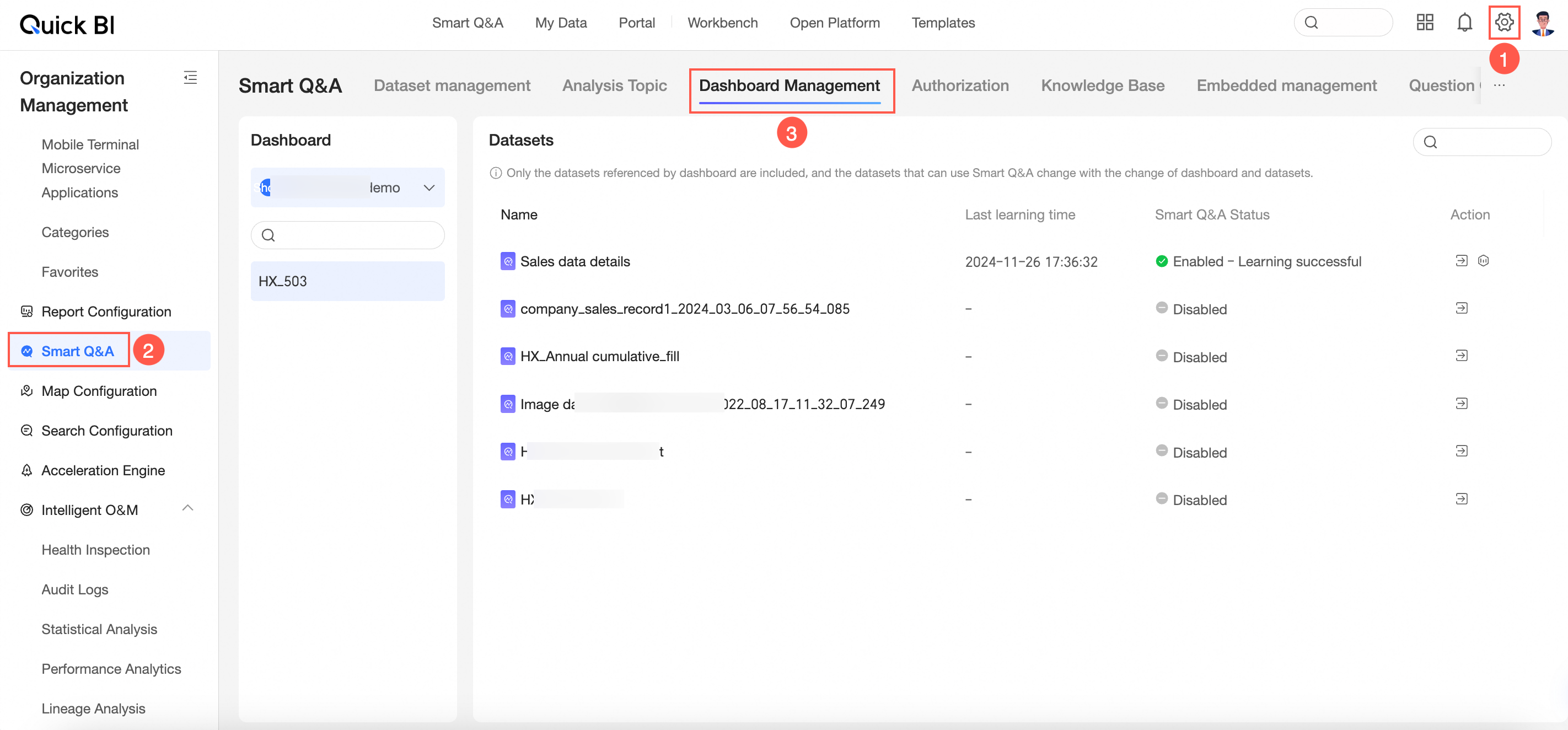Click dataset icon beside company_sales_record1
The image size is (1568, 730).
point(508,309)
